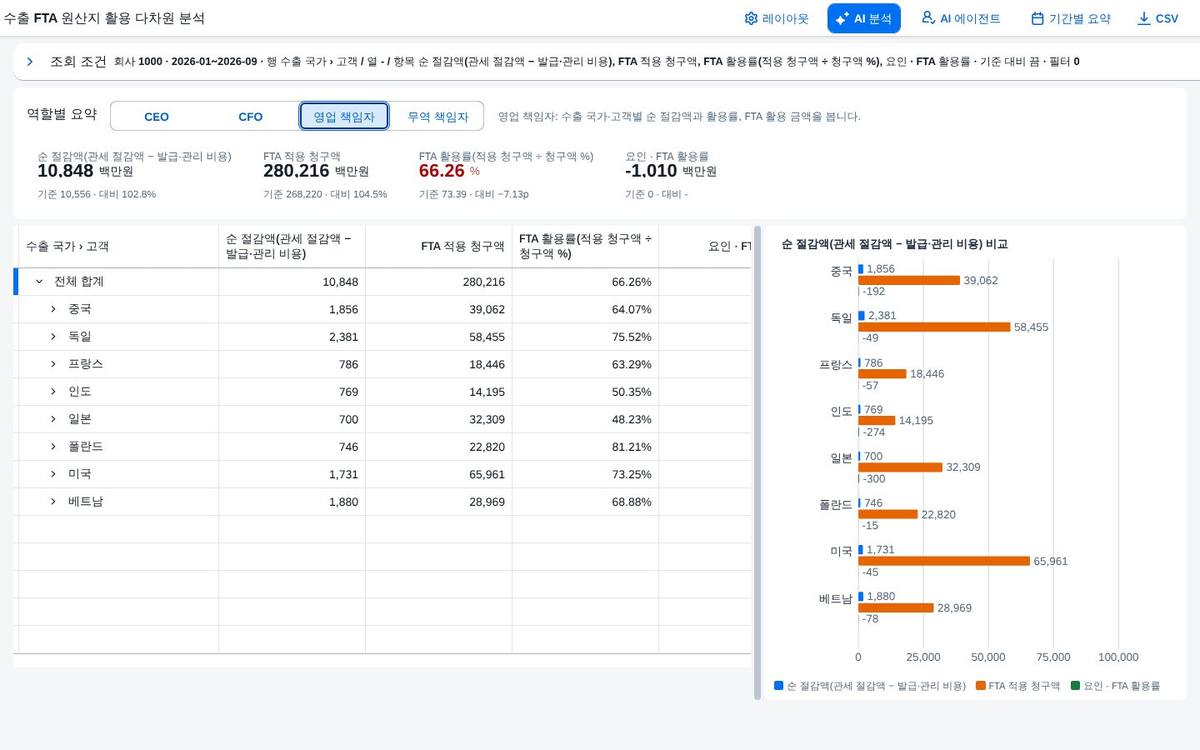Click the orange 미국 bar labeled 65,961
The width and height of the screenshot is (1200, 750).
[x=944, y=561]
